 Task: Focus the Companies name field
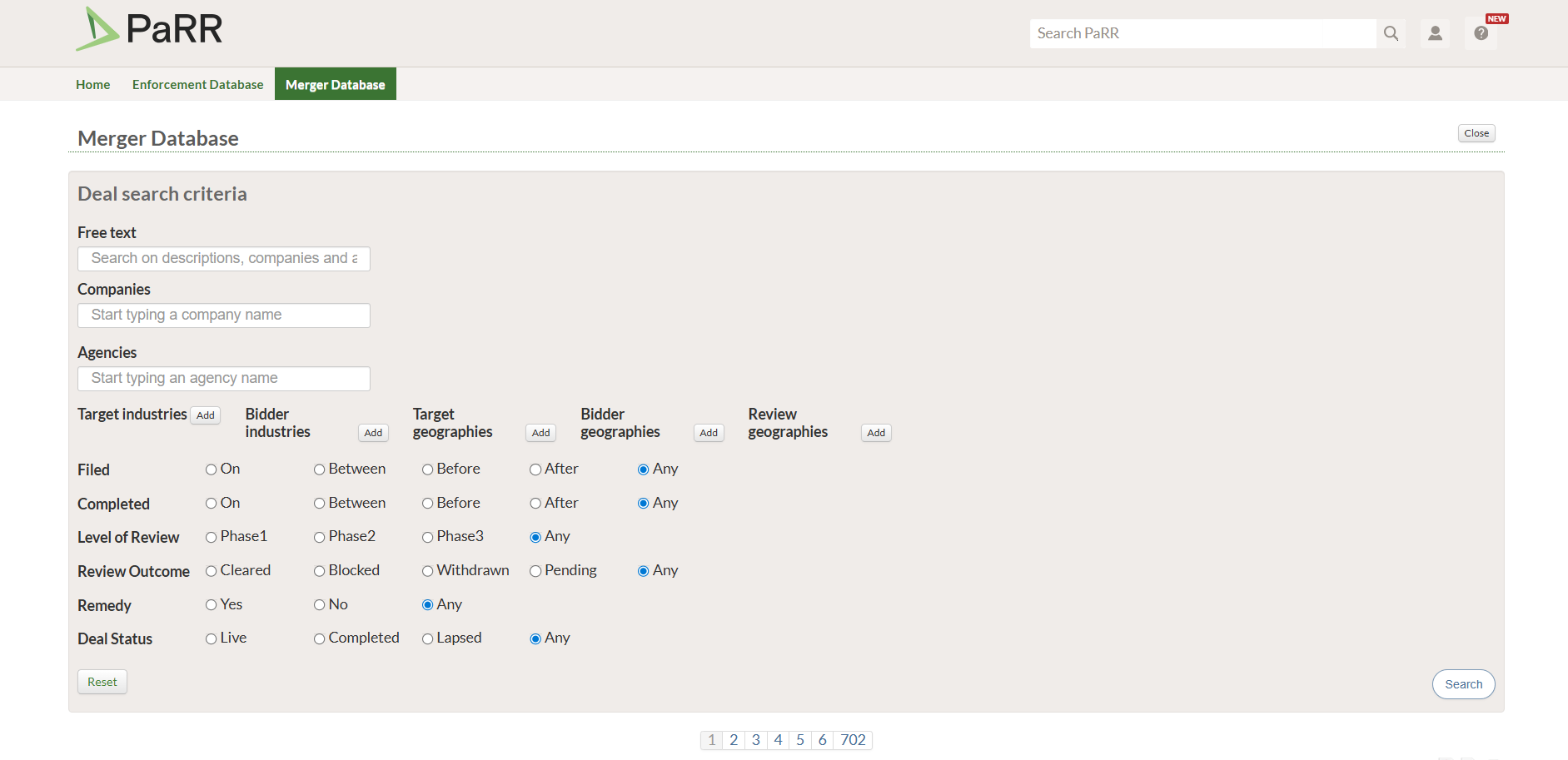pos(224,315)
